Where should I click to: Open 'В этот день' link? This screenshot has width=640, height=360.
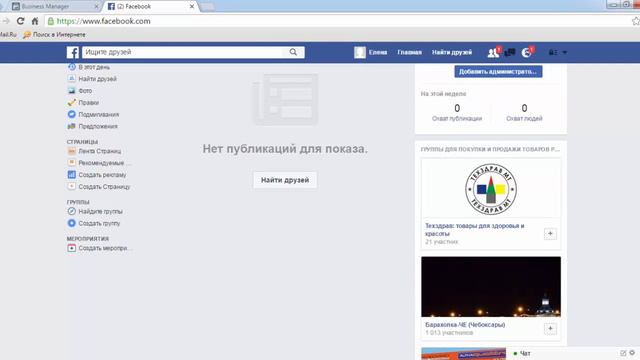pyautogui.click(x=94, y=67)
